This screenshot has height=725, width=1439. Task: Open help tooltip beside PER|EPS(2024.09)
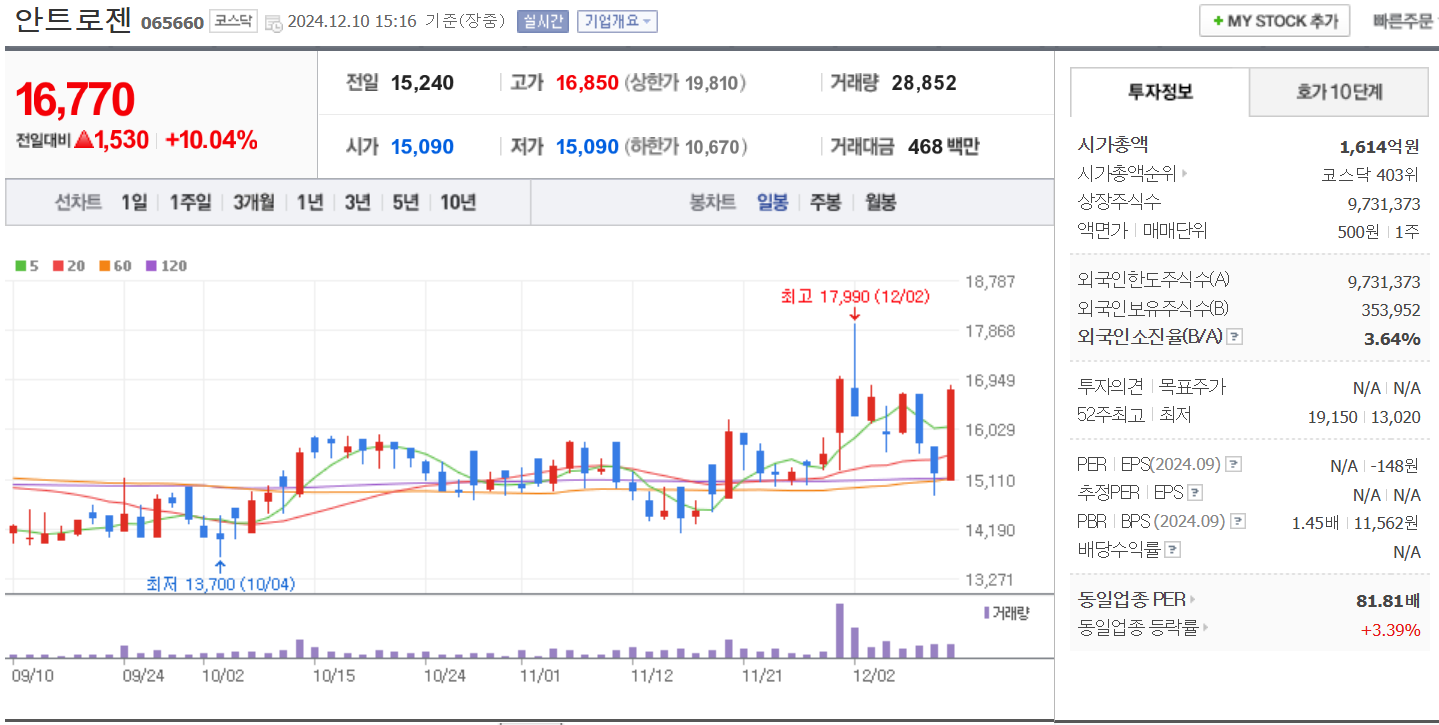pyautogui.click(x=1232, y=465)
